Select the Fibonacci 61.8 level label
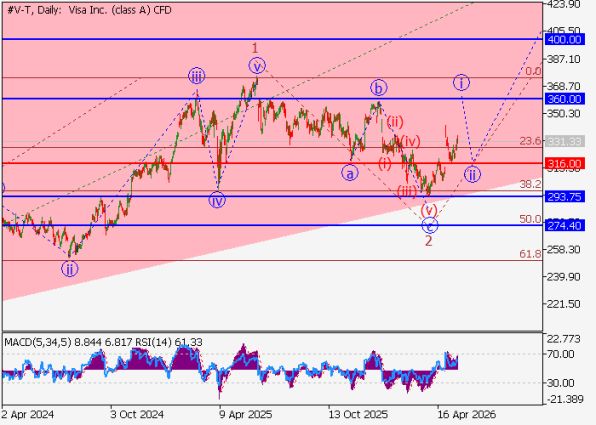Viewport: 596px width, 425px height. 530,254
